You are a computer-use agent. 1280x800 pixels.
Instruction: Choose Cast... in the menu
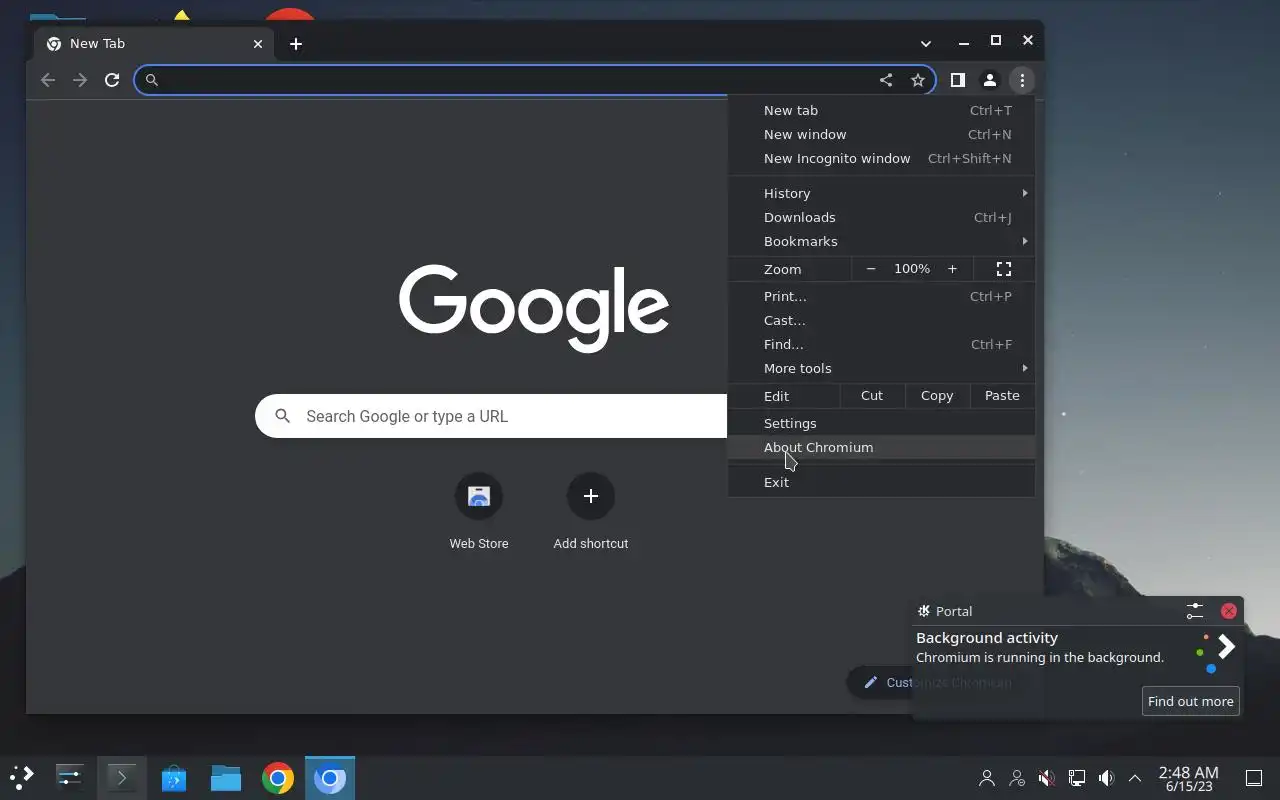tap(881, 320)
